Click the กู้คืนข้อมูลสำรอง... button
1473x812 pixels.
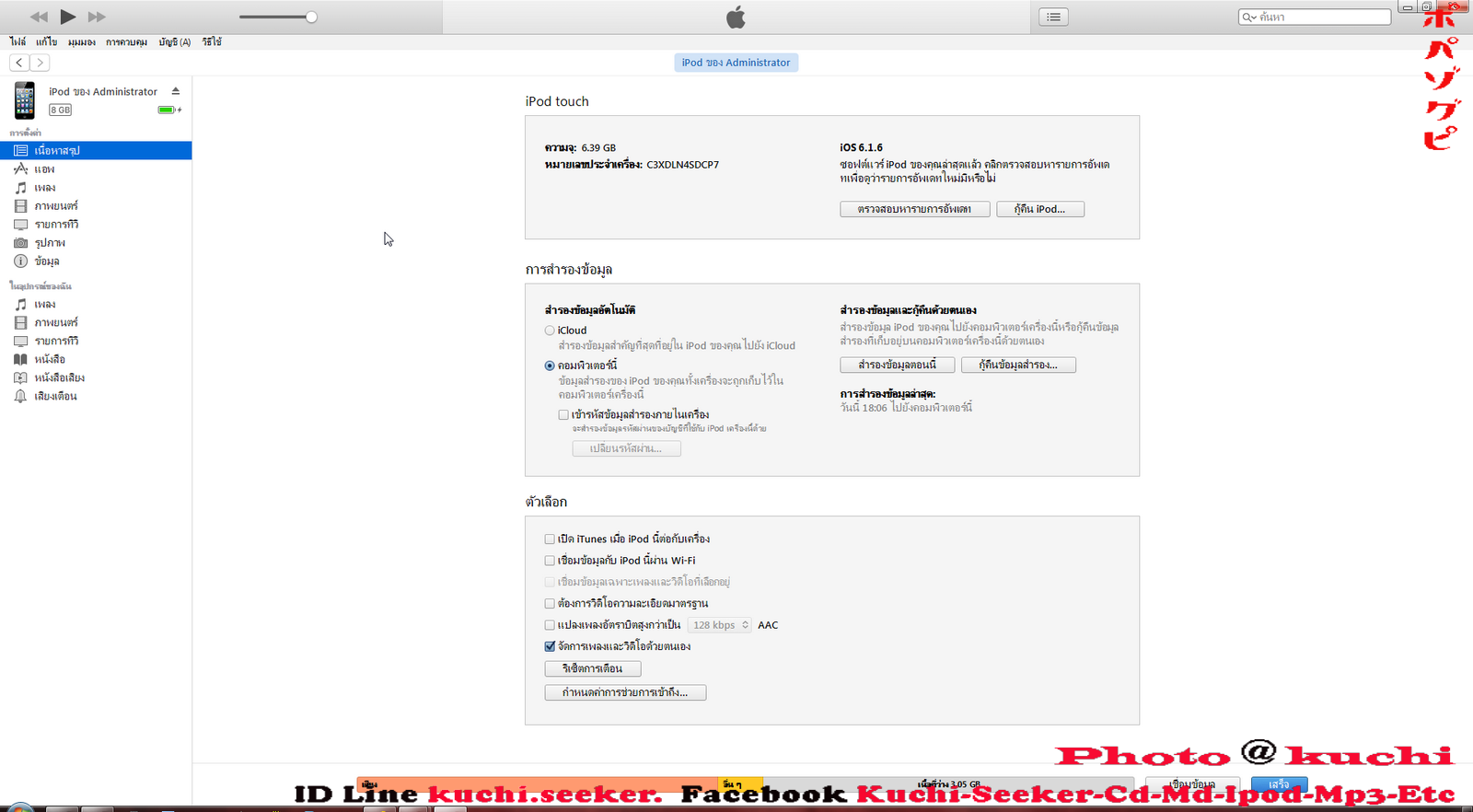[x=1018, y=365]
